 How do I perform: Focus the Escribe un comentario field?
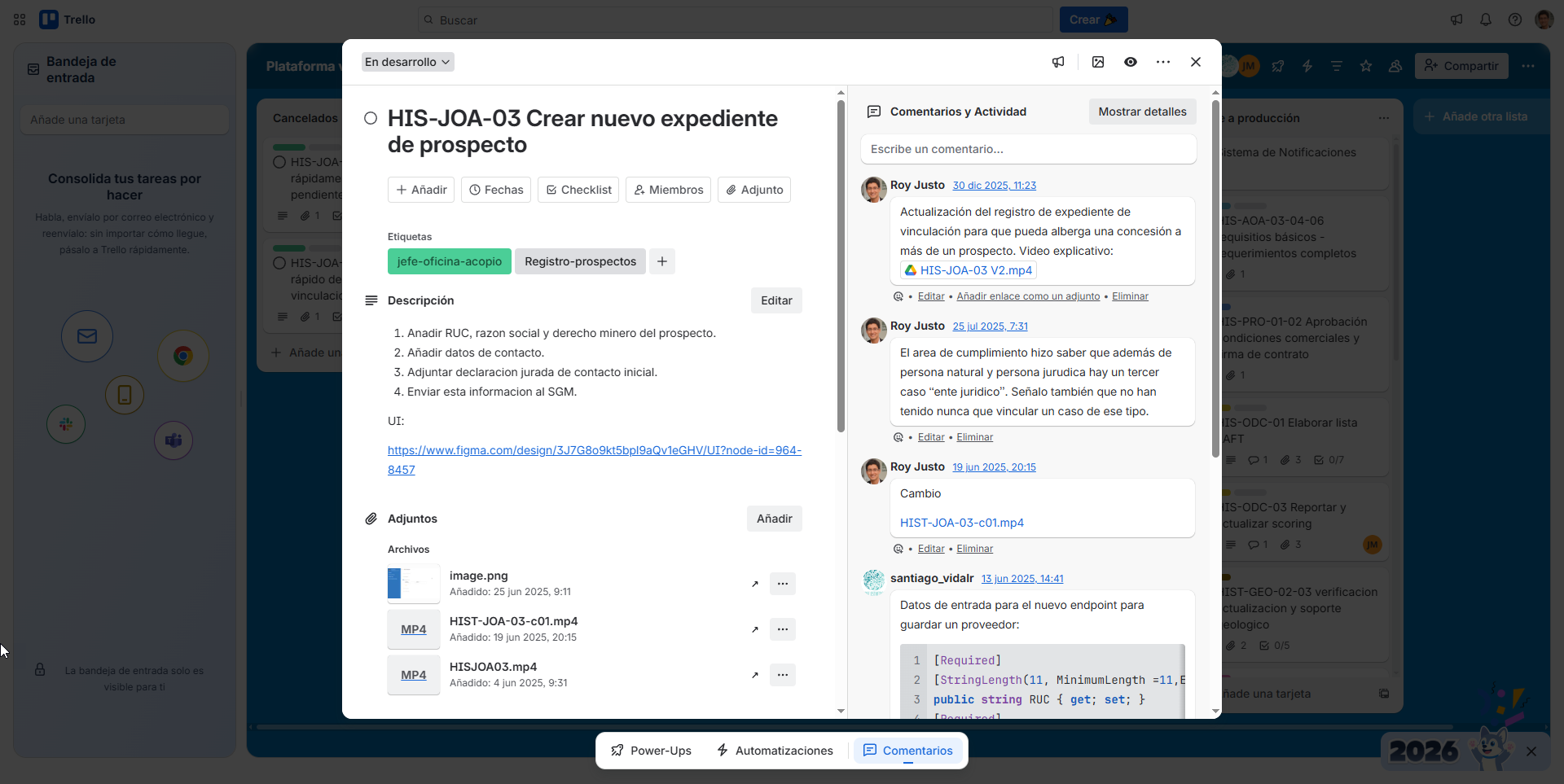click(x=1028, y=149)
